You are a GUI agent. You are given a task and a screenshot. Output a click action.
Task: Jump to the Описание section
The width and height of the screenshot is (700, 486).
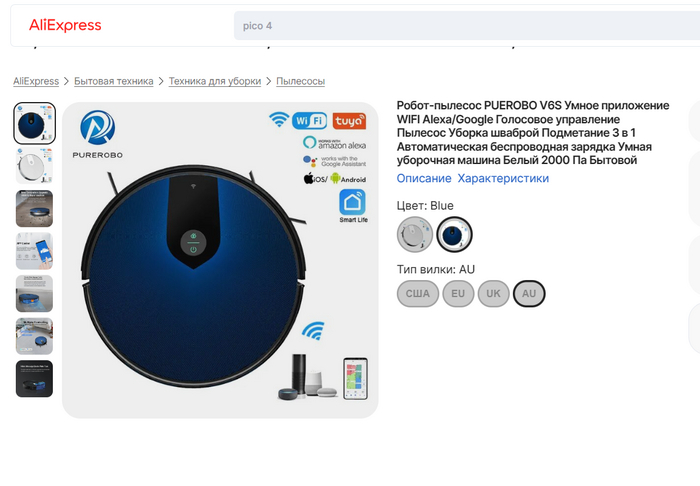tap(424, 179)
